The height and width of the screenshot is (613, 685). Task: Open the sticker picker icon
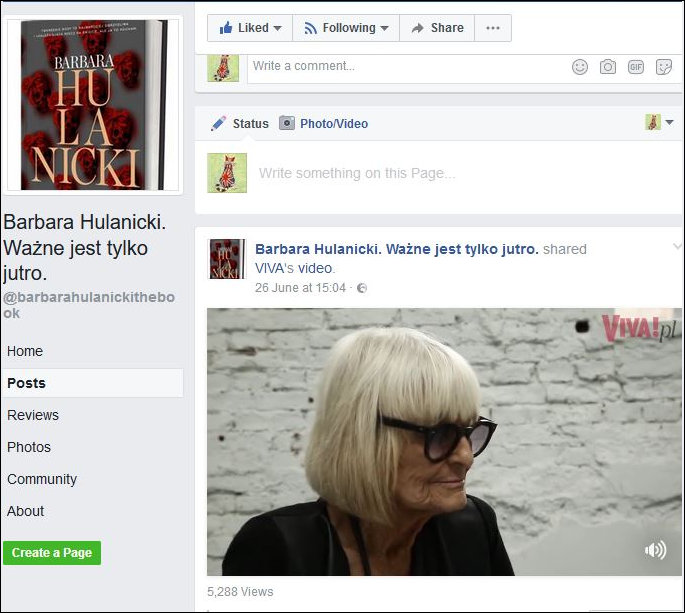(x=663, y=67)
